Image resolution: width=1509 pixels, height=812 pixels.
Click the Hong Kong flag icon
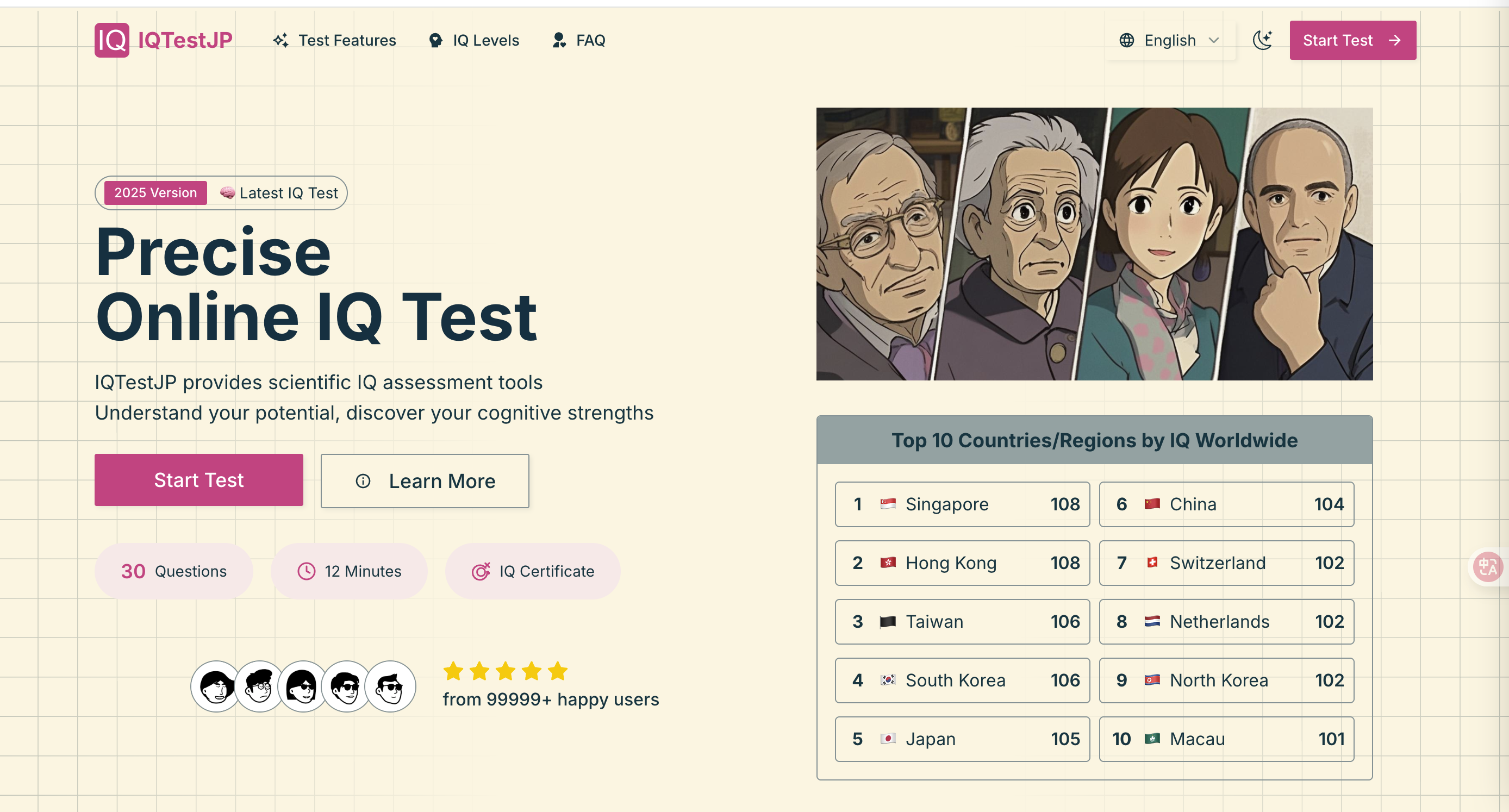[x=888, y=563]
